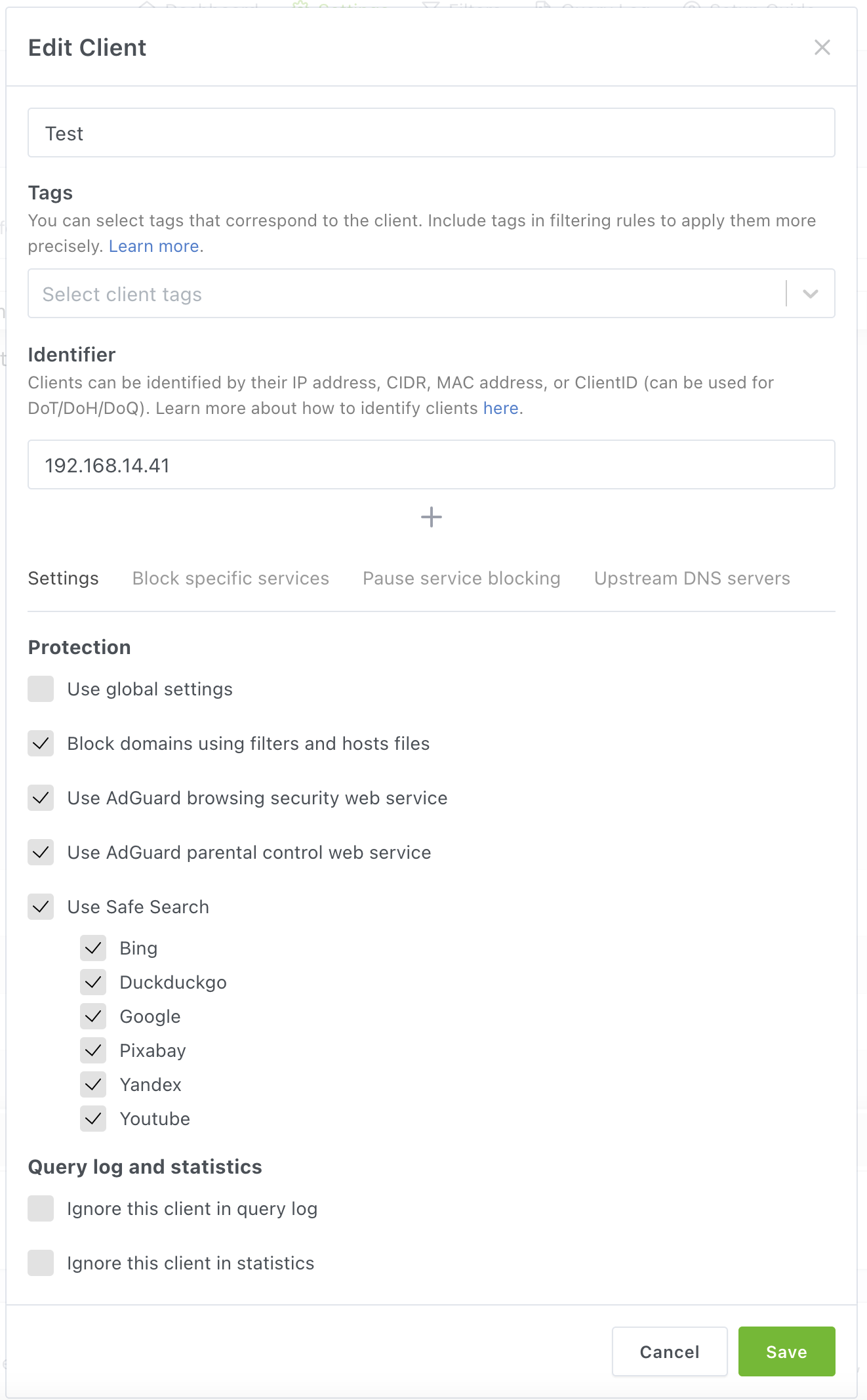Uncheck Bing safe search option
867x1400 pixels.
click(93, 948)
